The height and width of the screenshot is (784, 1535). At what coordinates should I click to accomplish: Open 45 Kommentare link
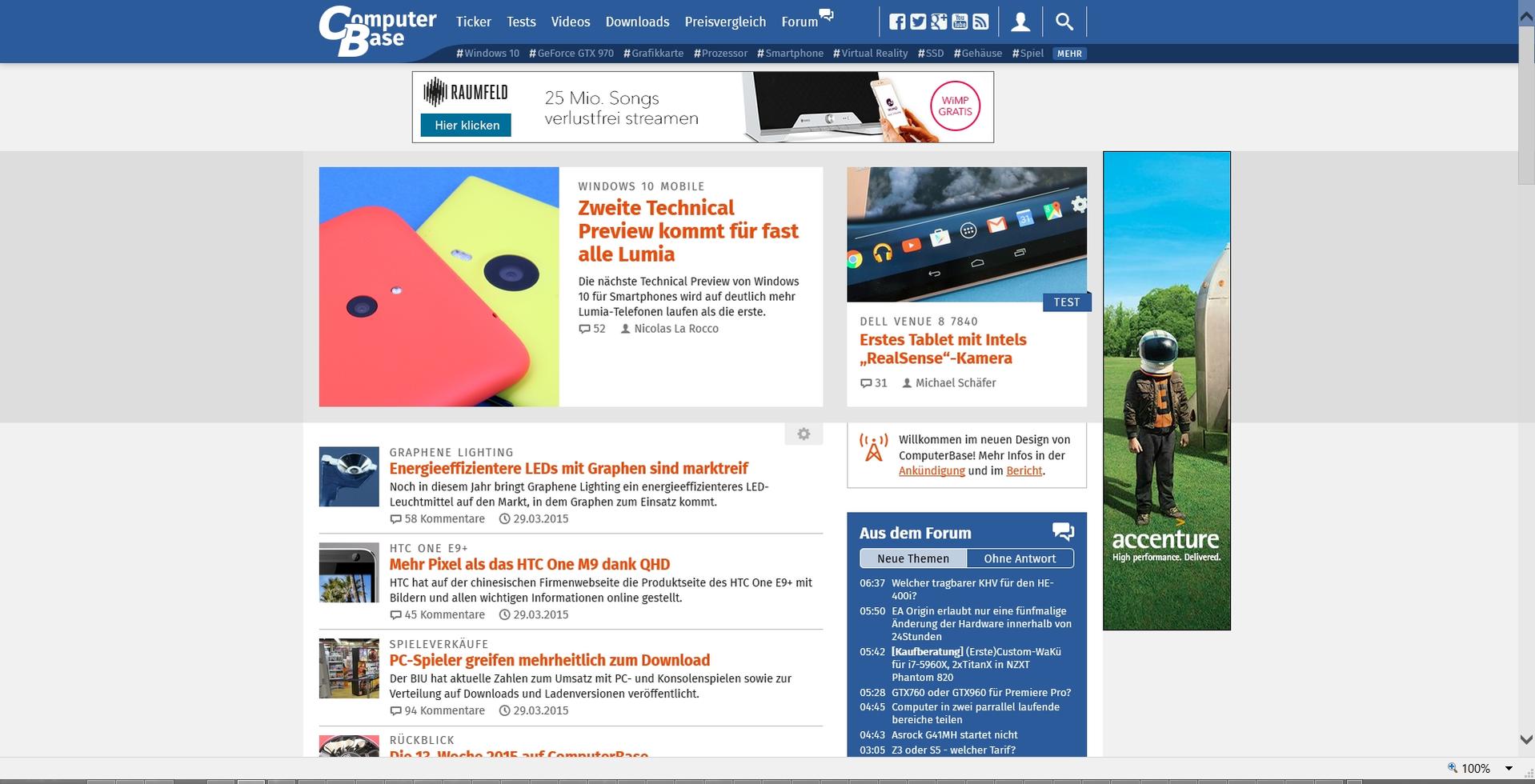pyautogui.click(x=437, y=615)
